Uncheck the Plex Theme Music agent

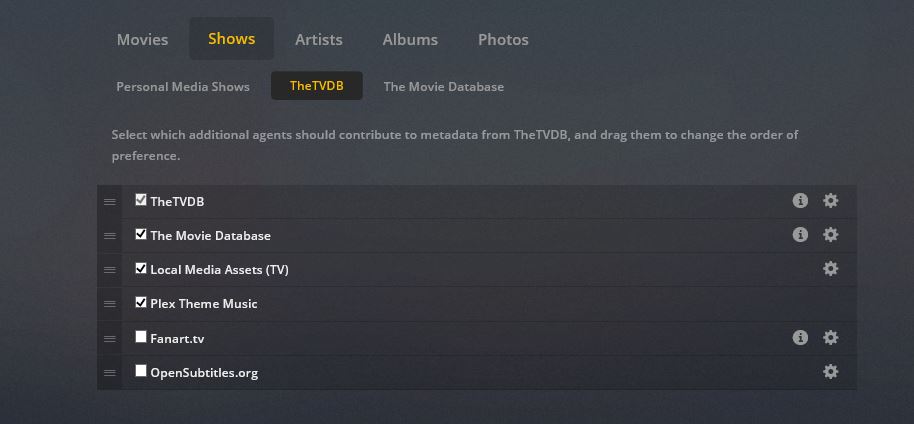[x=140, y=302]
